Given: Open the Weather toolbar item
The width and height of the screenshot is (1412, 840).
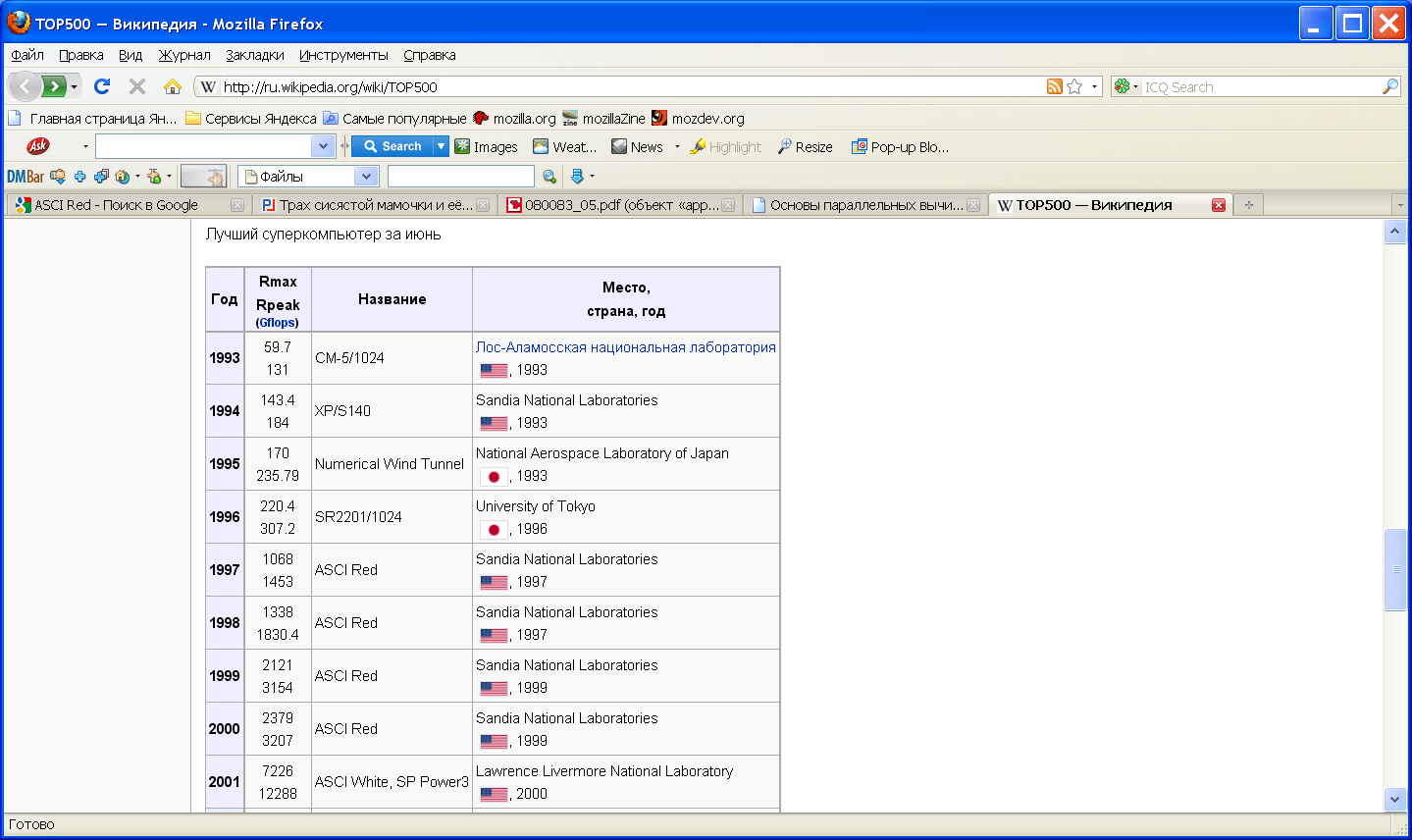Looking at the screenshot, I should coord(565,146).
